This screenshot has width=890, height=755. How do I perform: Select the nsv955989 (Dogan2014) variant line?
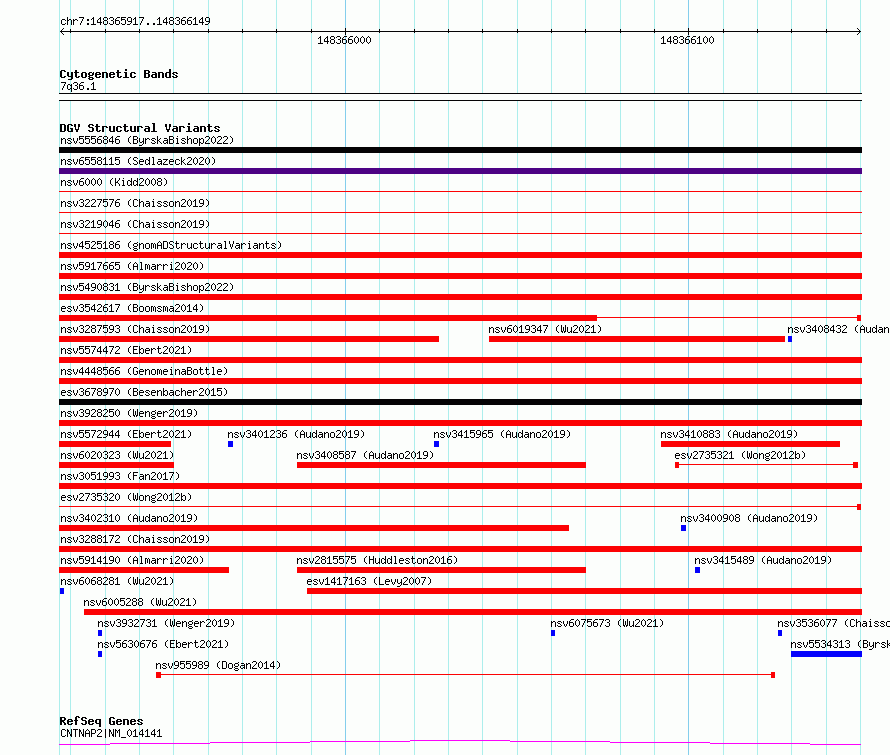pyautogui.click(x=465, y=675)
